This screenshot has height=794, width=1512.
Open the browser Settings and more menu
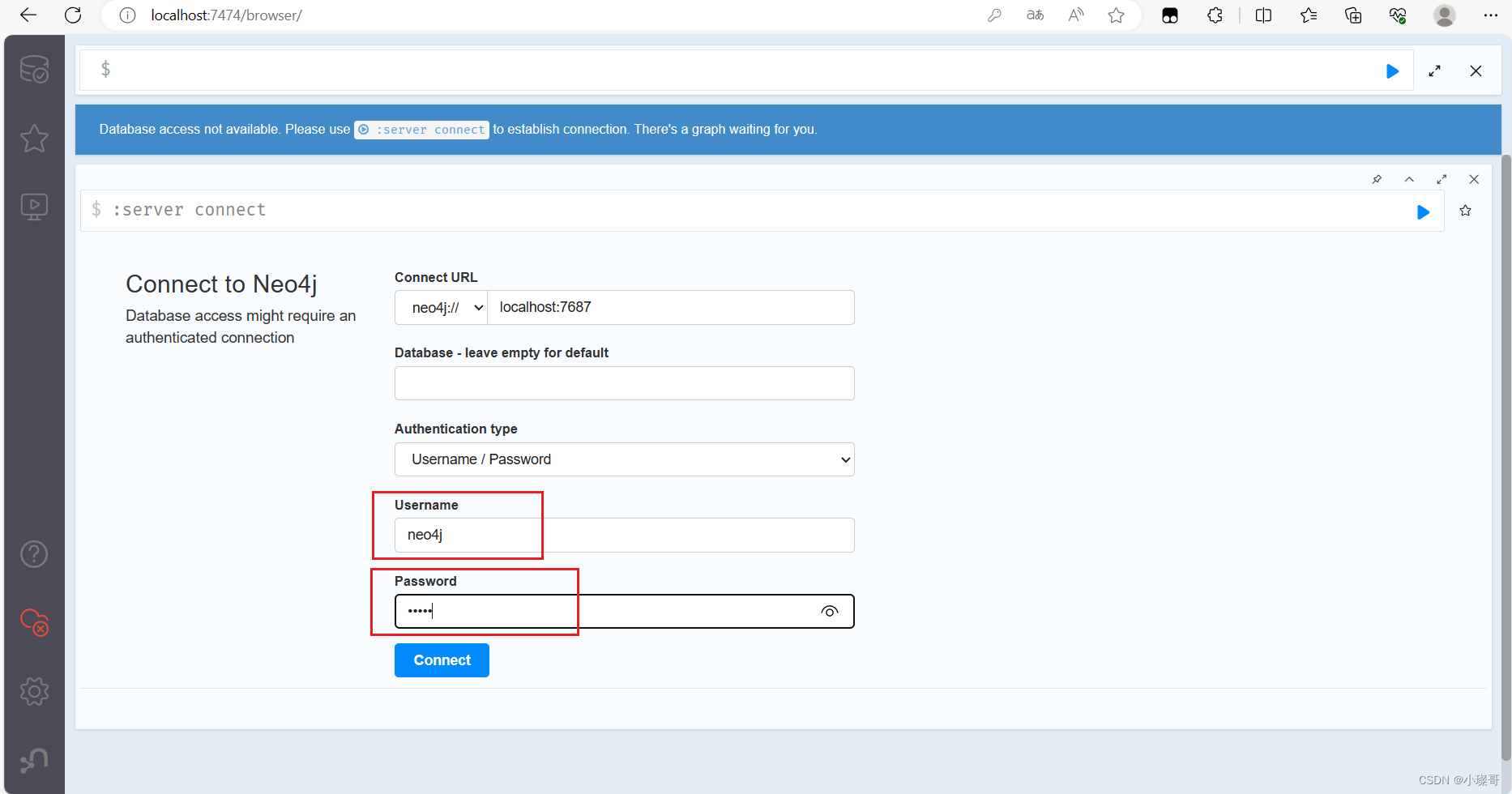(x=1491, y=15)
